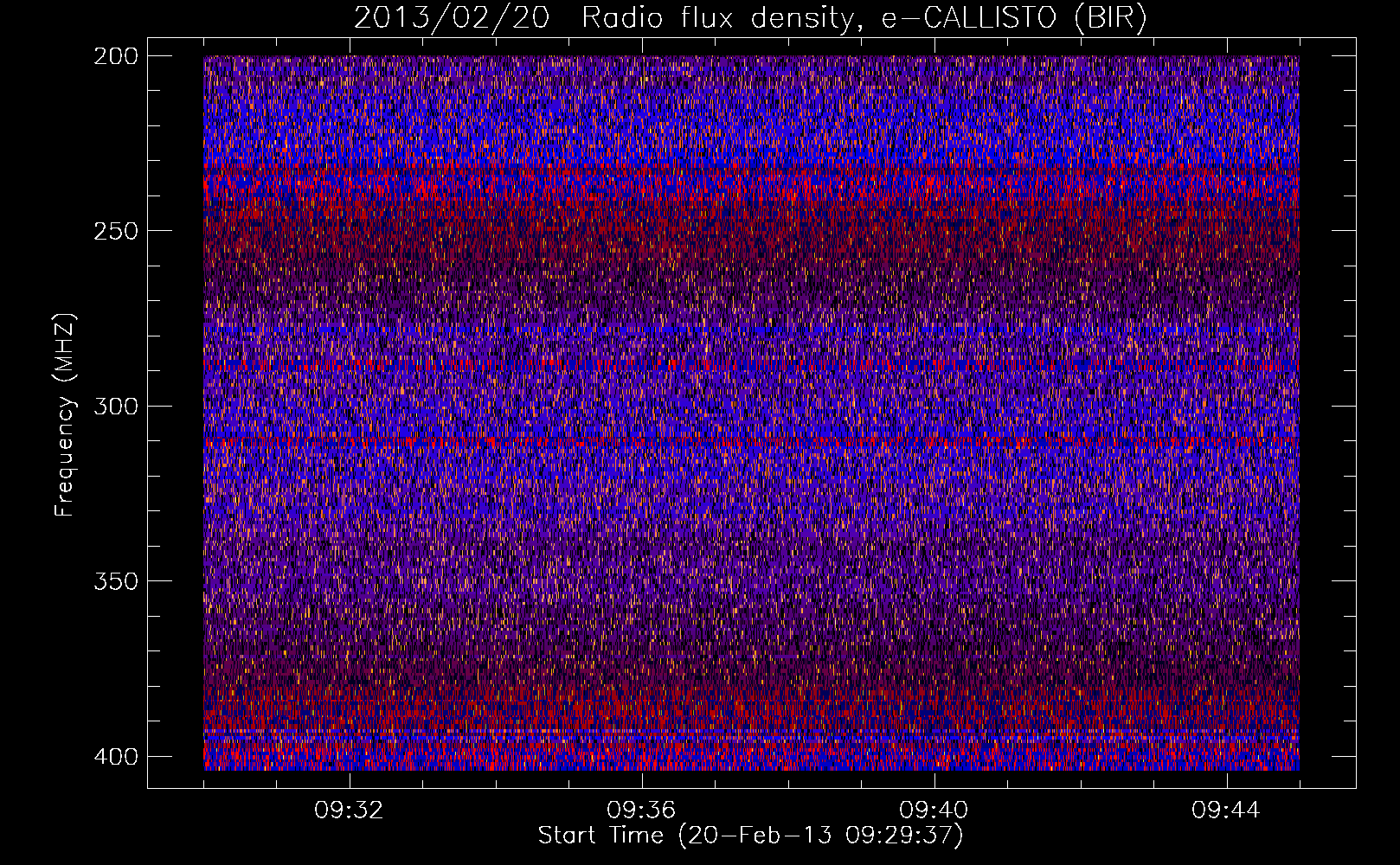Select the '350' frequency axis label
Viewport: 1400px width, 865px height.
[x=115, y=581]
